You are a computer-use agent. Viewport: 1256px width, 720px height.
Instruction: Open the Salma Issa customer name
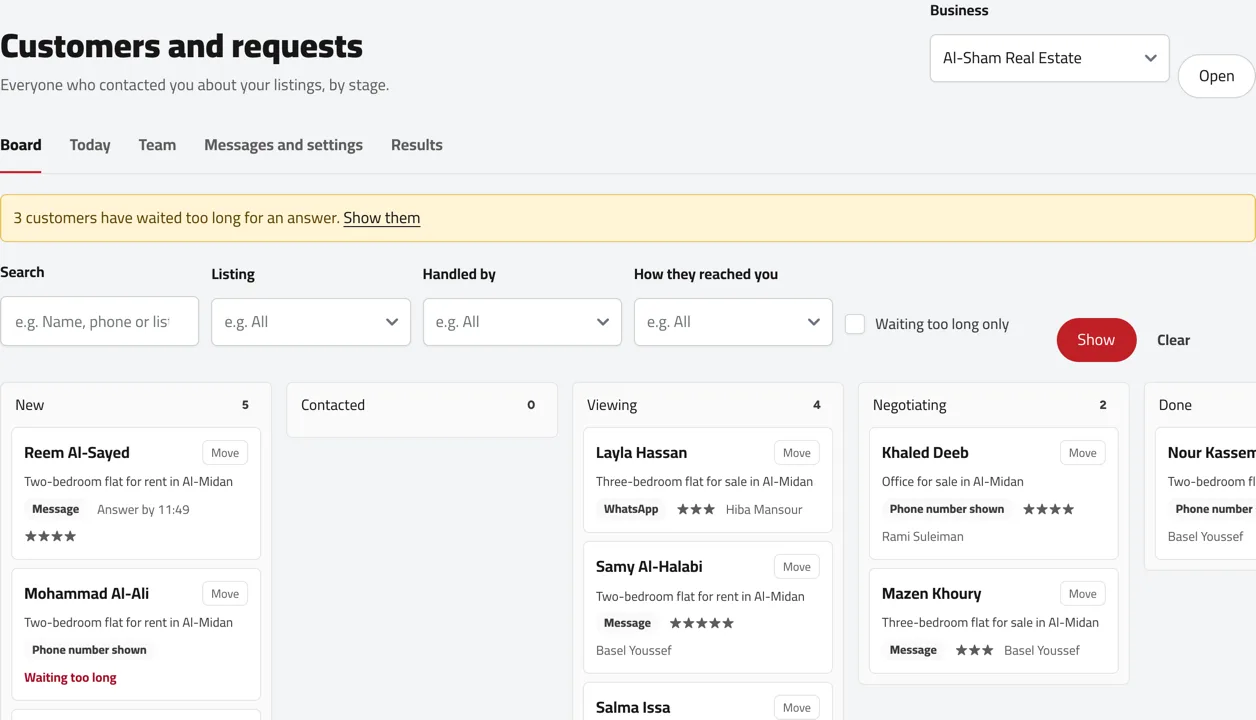click(633, 708)
